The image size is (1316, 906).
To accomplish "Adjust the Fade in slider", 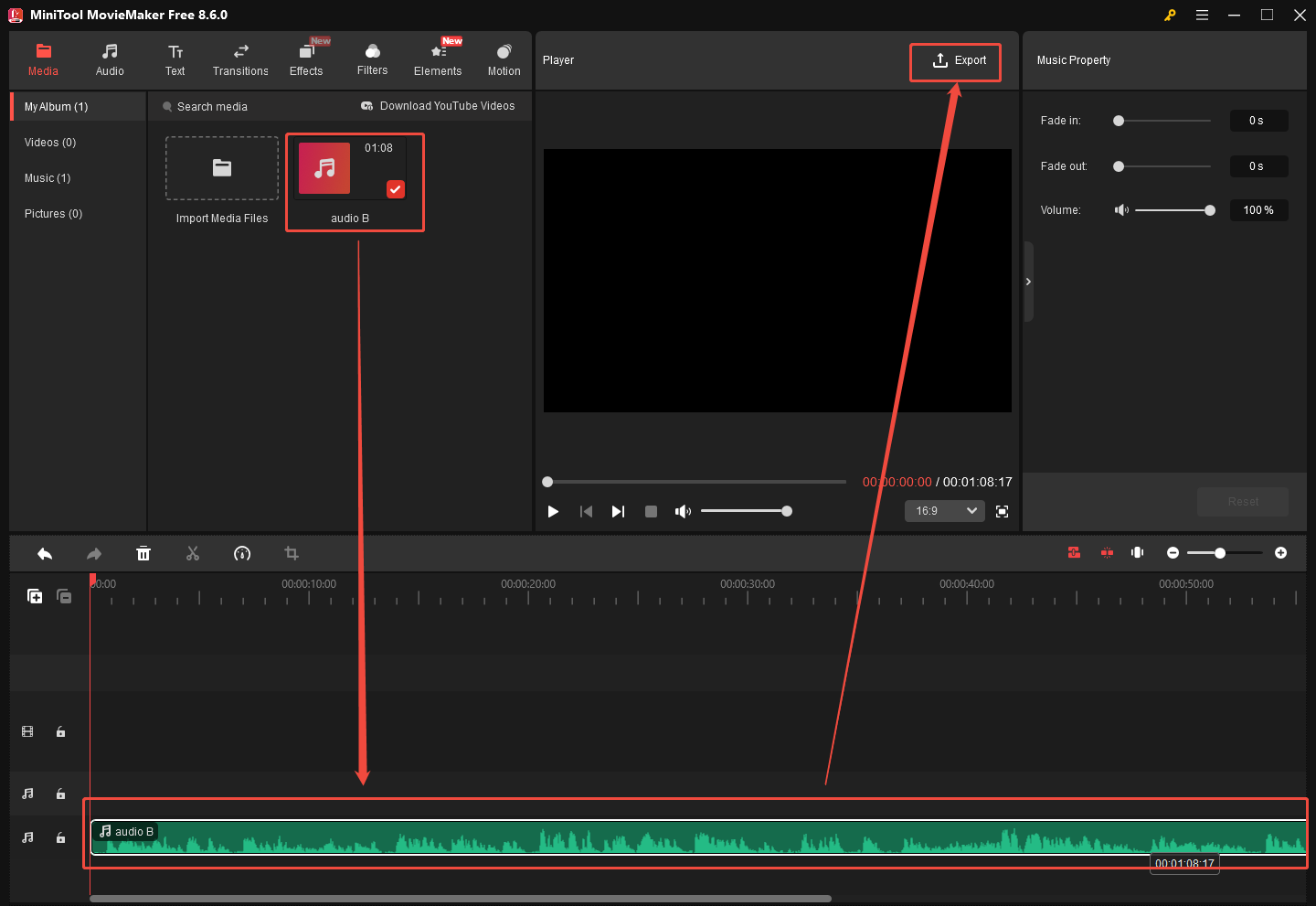I will pyautogui.click(x=1162, y=121).
